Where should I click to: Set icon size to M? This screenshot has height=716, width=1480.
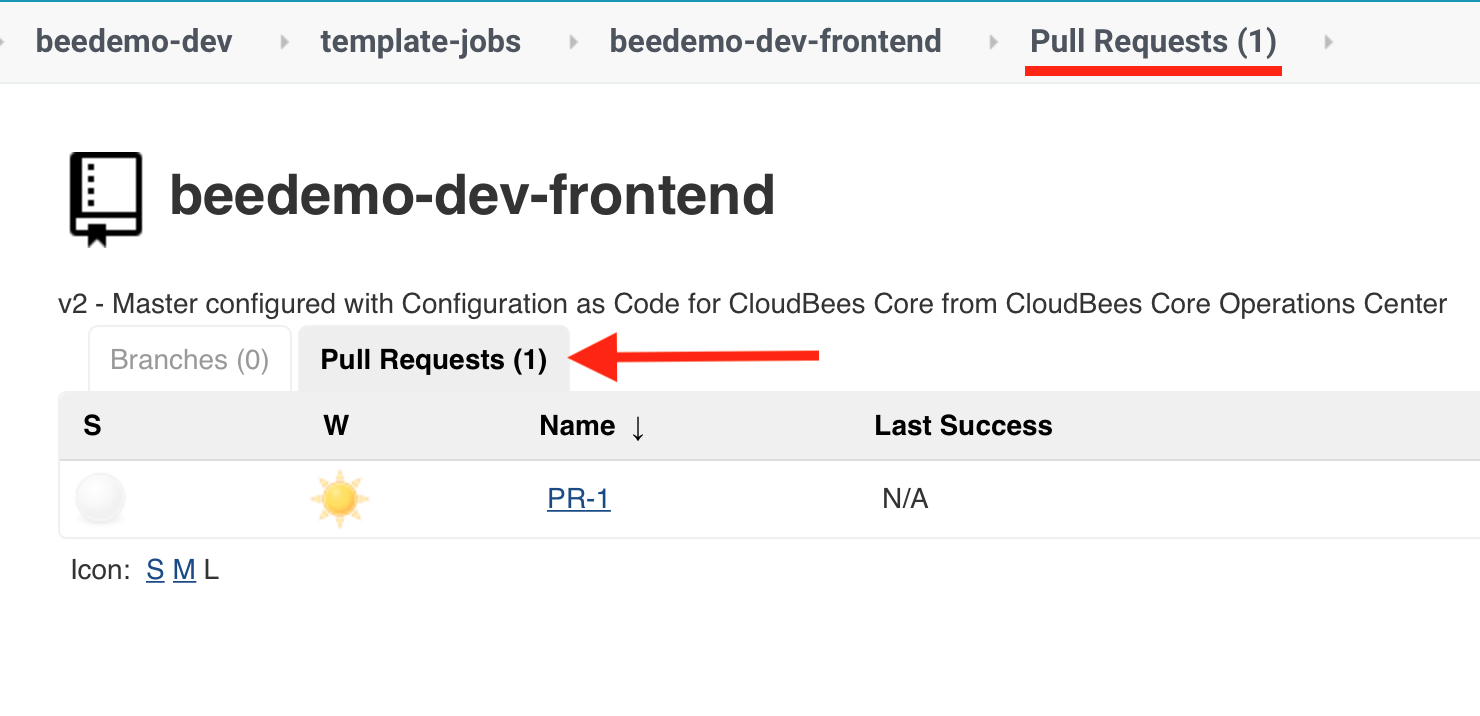click(x=184, y=570)
